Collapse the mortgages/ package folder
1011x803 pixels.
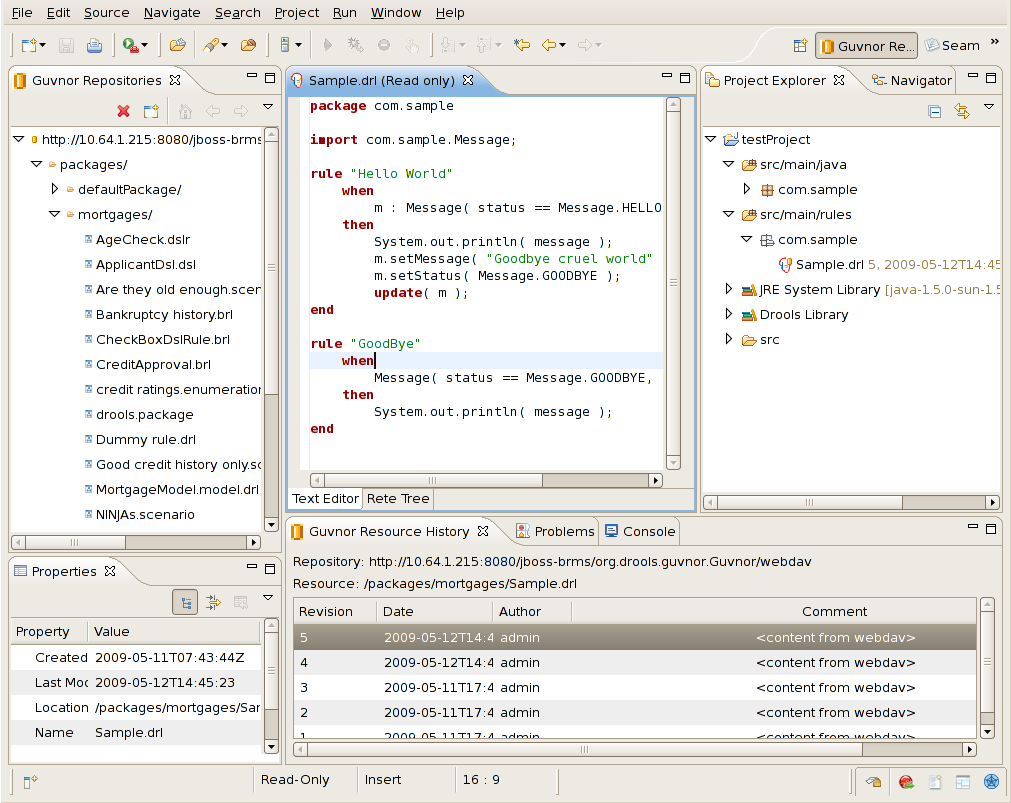55,214
